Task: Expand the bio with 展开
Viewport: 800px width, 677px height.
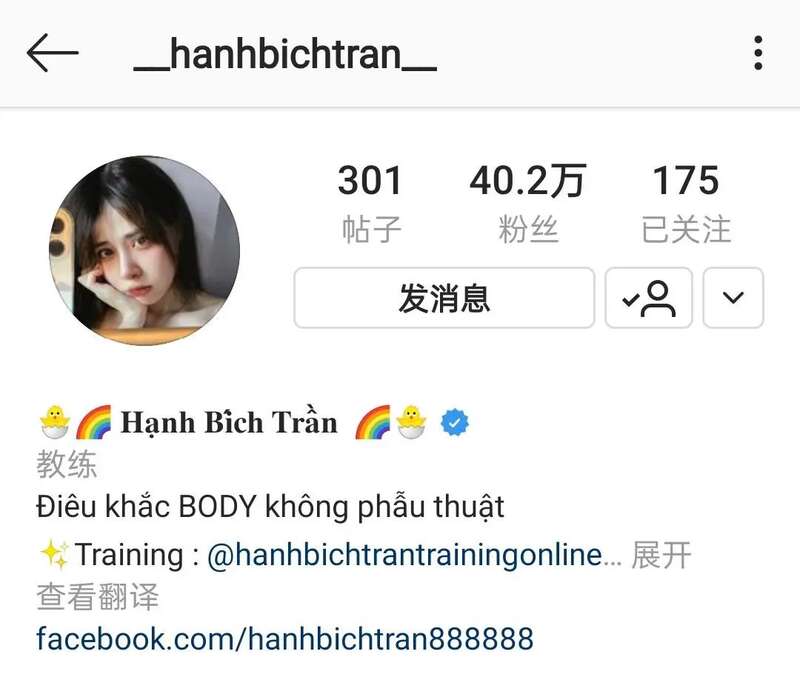Action: tap(661, 555)
